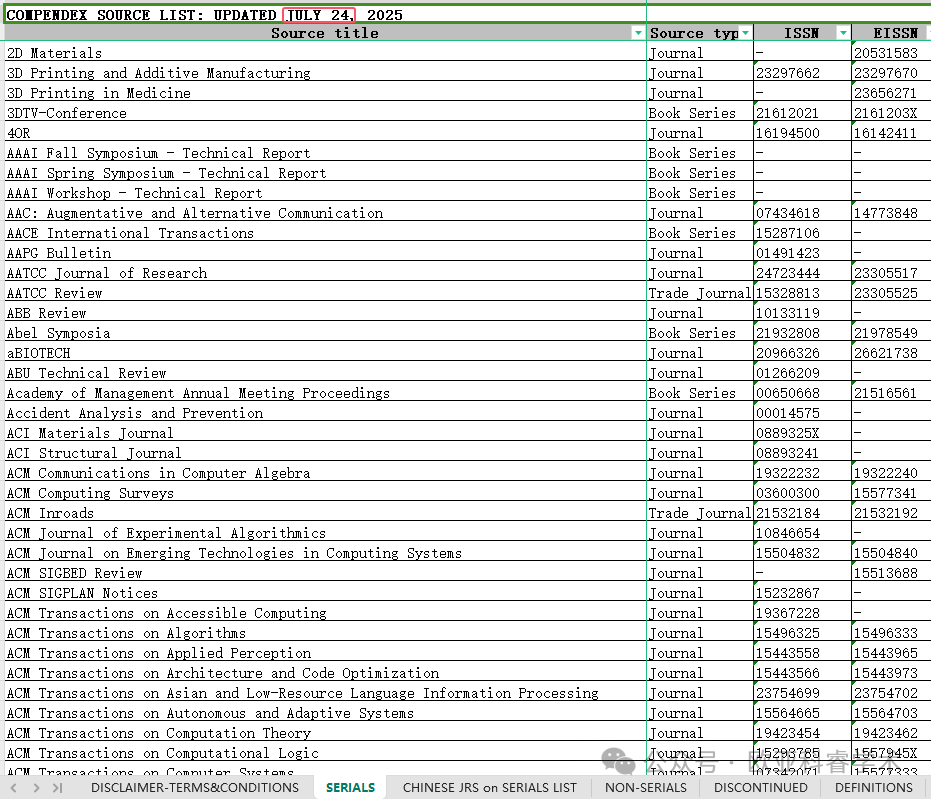Screen dimensions: 931x799
Task: Select 'AACE International Transactions' cell
Action: (325, 233)
